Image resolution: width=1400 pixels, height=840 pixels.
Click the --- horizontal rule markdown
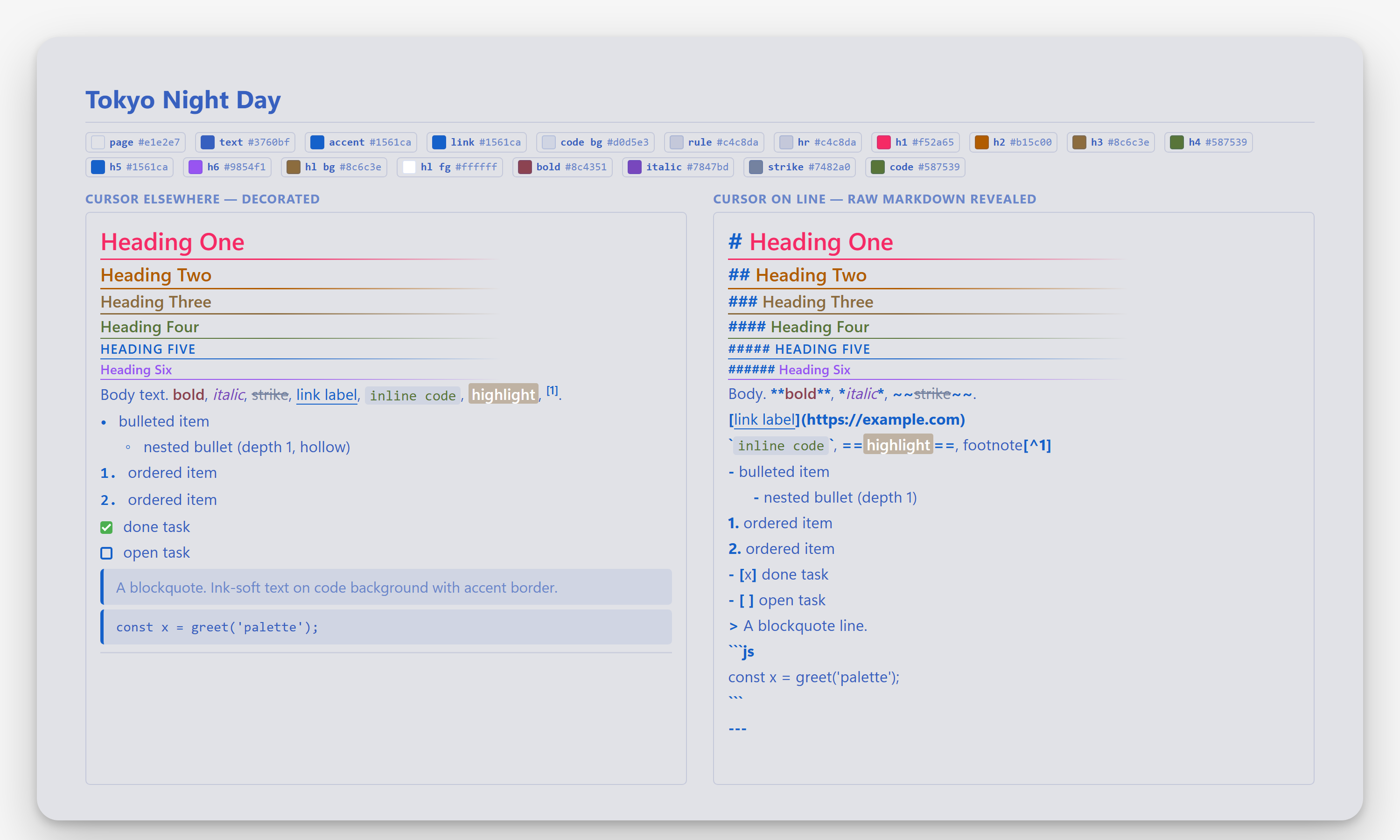tap(737, 728)
